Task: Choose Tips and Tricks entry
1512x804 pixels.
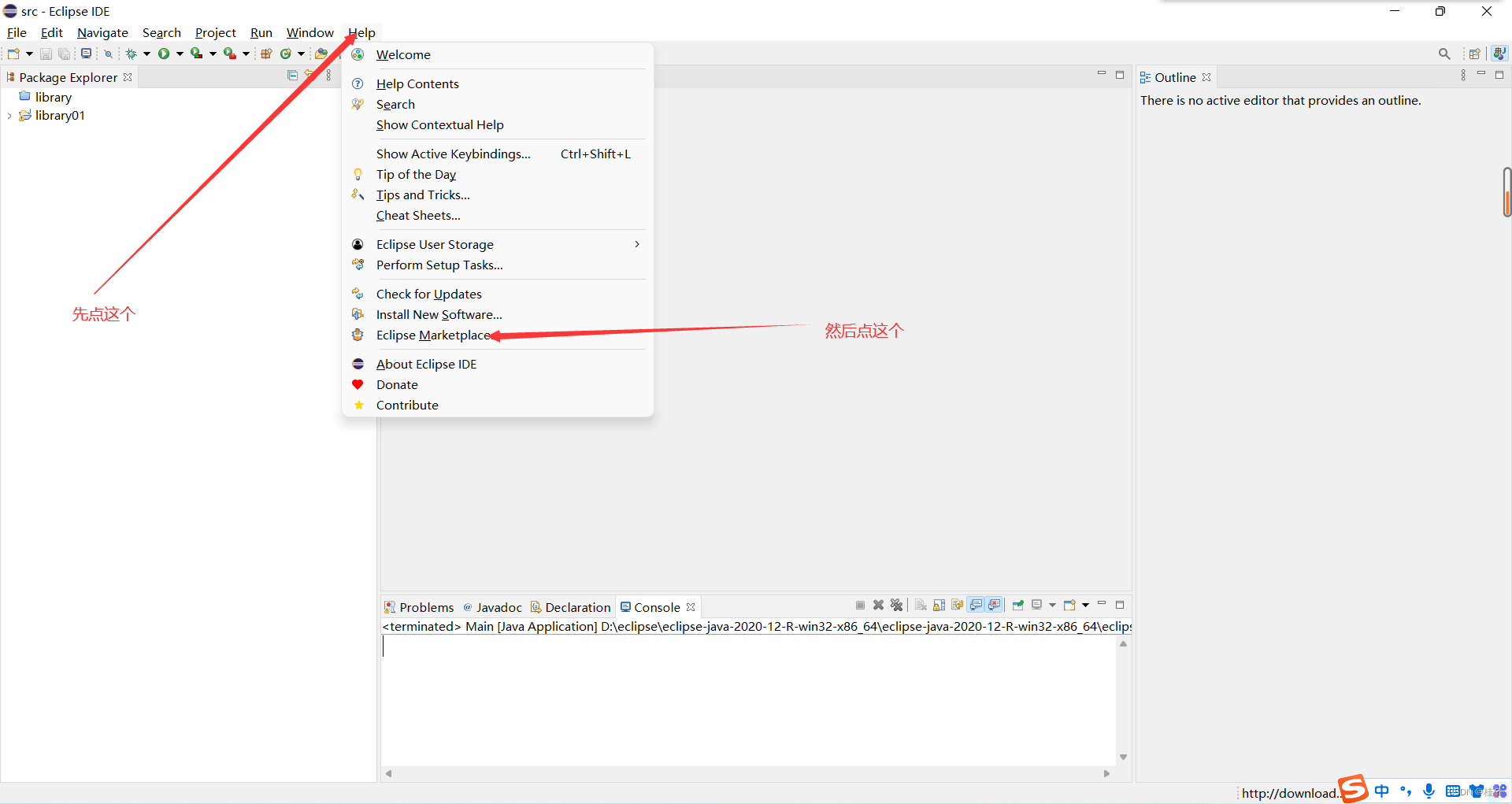Action: point(497,195)
